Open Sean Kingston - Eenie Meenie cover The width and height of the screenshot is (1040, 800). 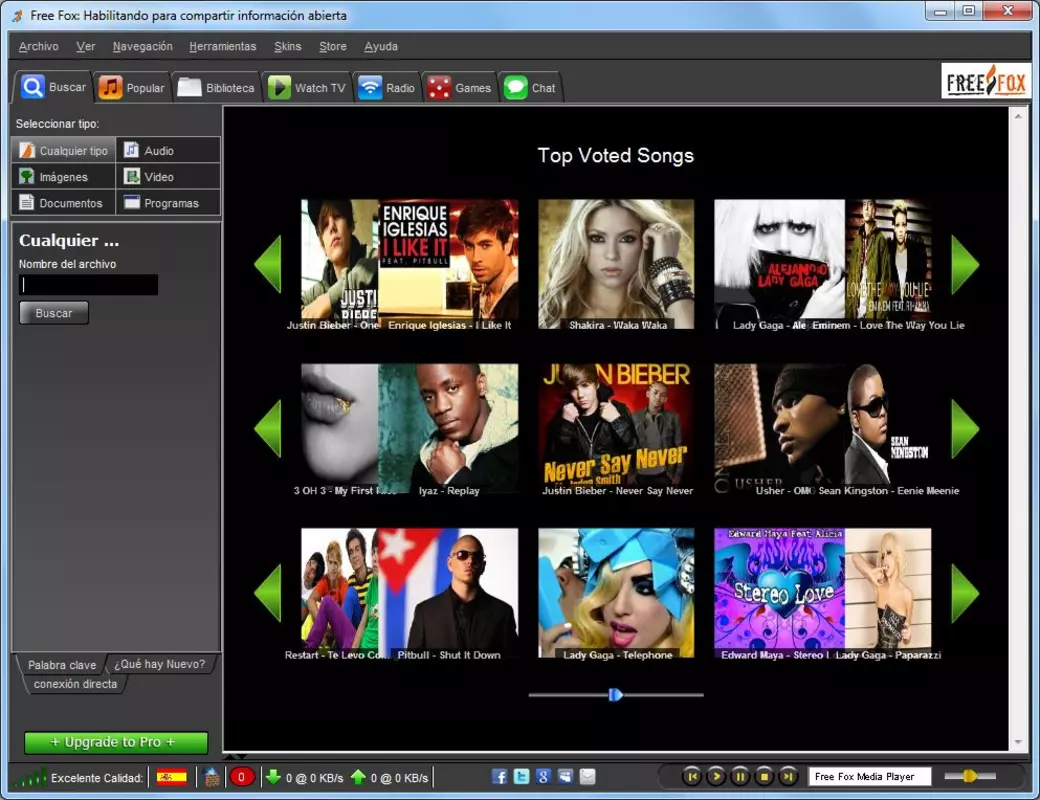[x=888, y=429]
